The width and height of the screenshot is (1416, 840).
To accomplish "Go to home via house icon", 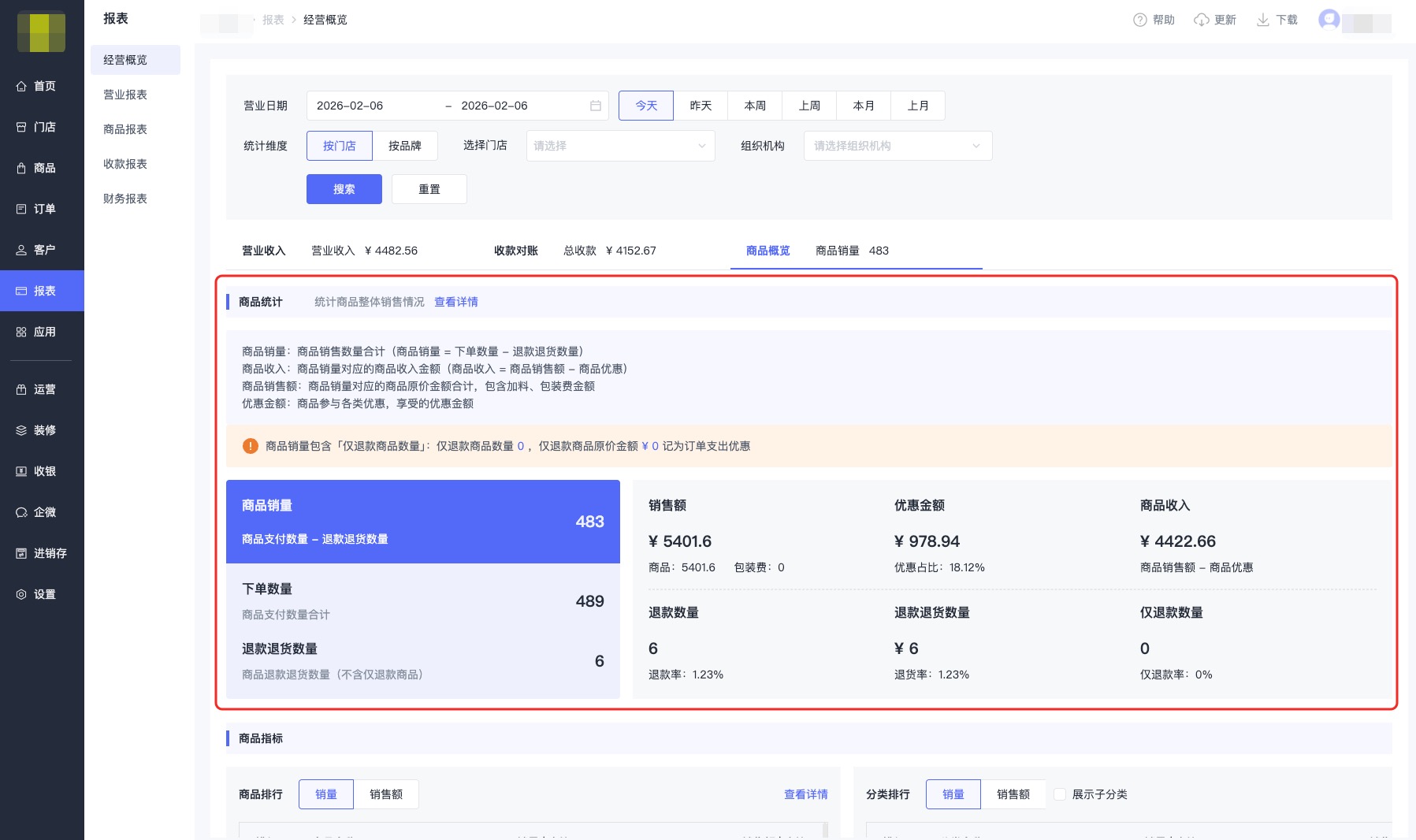I will 21,86.
